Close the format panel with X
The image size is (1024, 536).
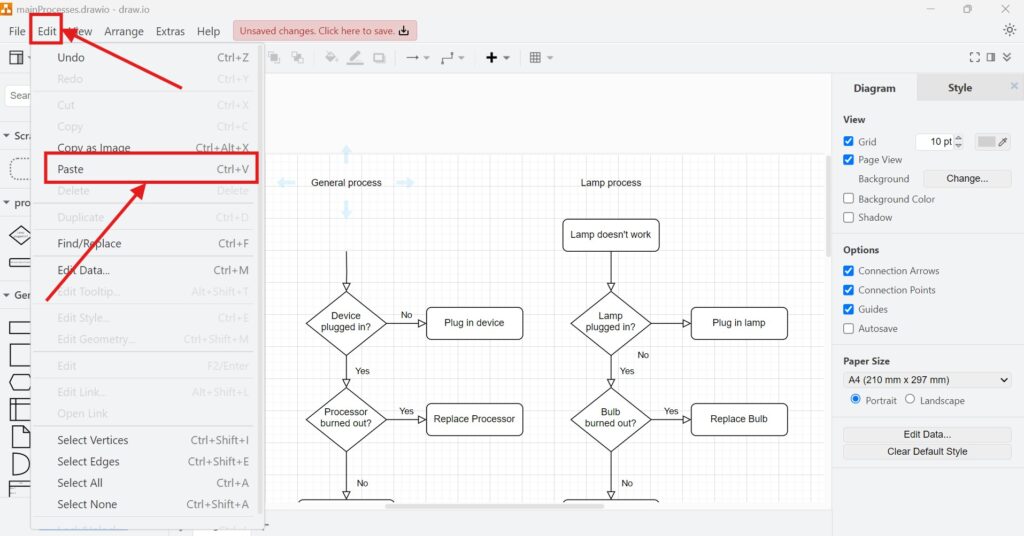pos(1013,87)
